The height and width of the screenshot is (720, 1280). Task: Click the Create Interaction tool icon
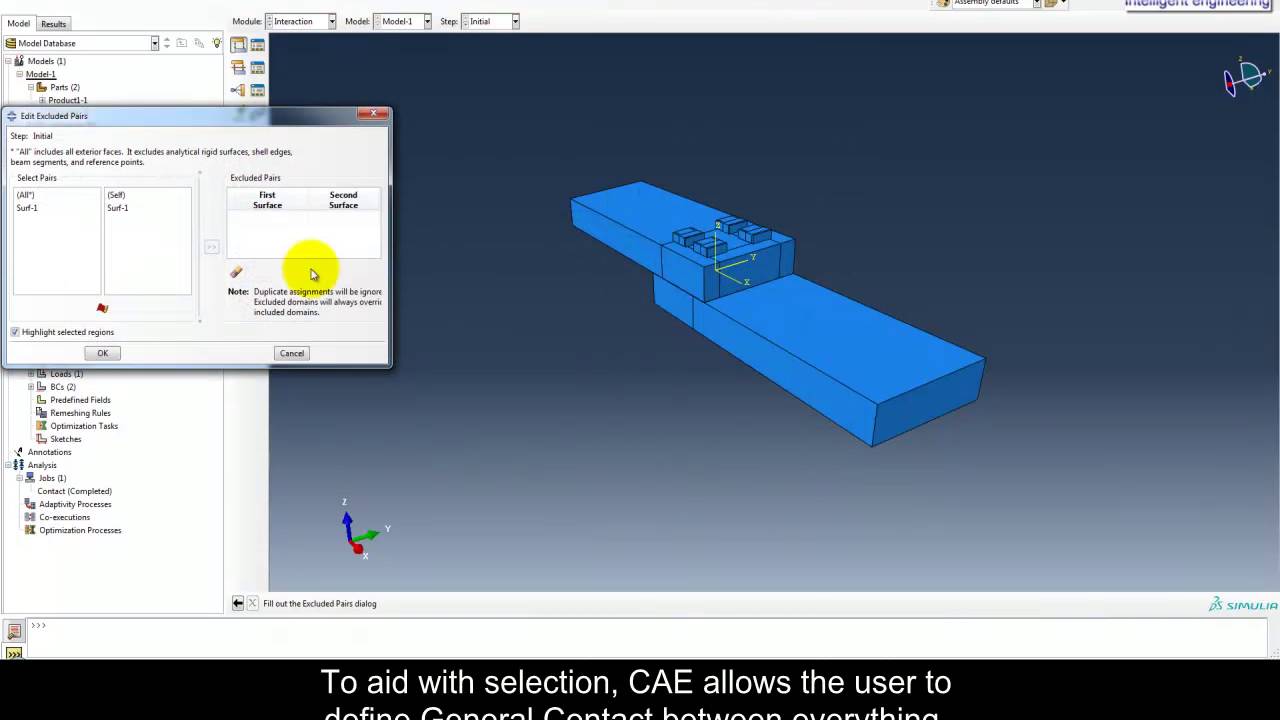238,45
